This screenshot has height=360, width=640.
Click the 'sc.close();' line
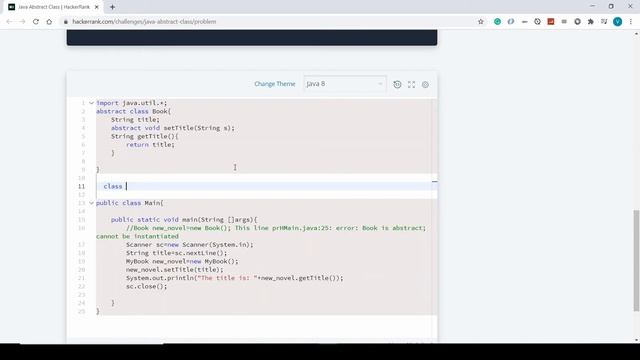click(x=147, y=286)
